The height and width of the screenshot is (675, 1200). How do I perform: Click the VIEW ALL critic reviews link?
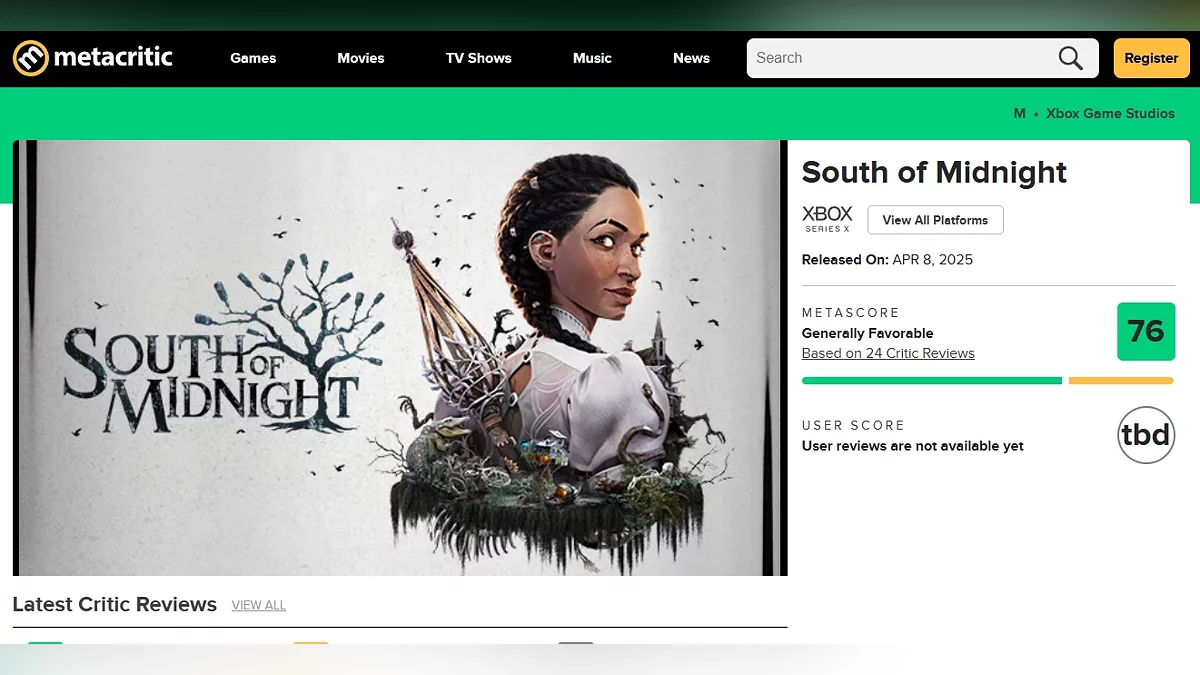click(x=259, y=605)
